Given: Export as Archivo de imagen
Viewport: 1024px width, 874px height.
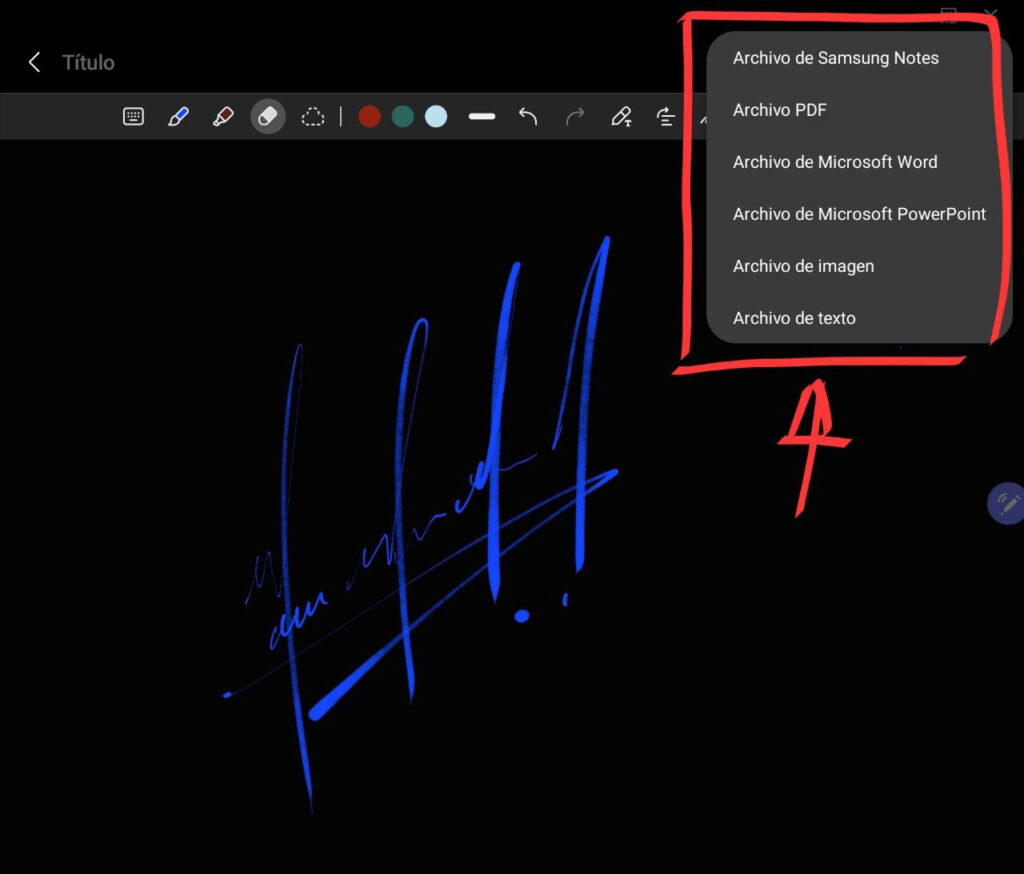Looking at the screenshot, I should 803,266.
